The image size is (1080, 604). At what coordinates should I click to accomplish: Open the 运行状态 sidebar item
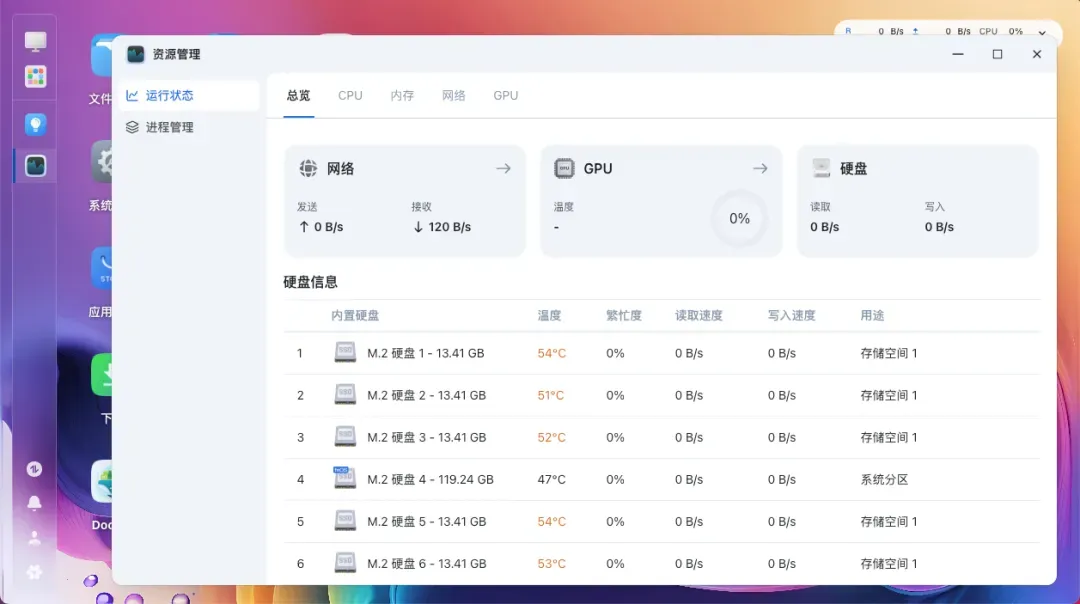(169, 96)
